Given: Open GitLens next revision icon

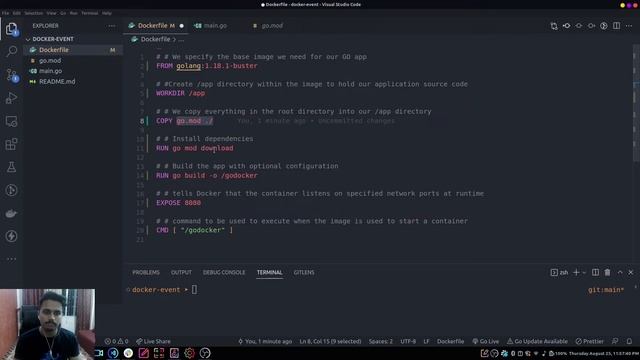Looking at the screenshot, I should (591, 26).
